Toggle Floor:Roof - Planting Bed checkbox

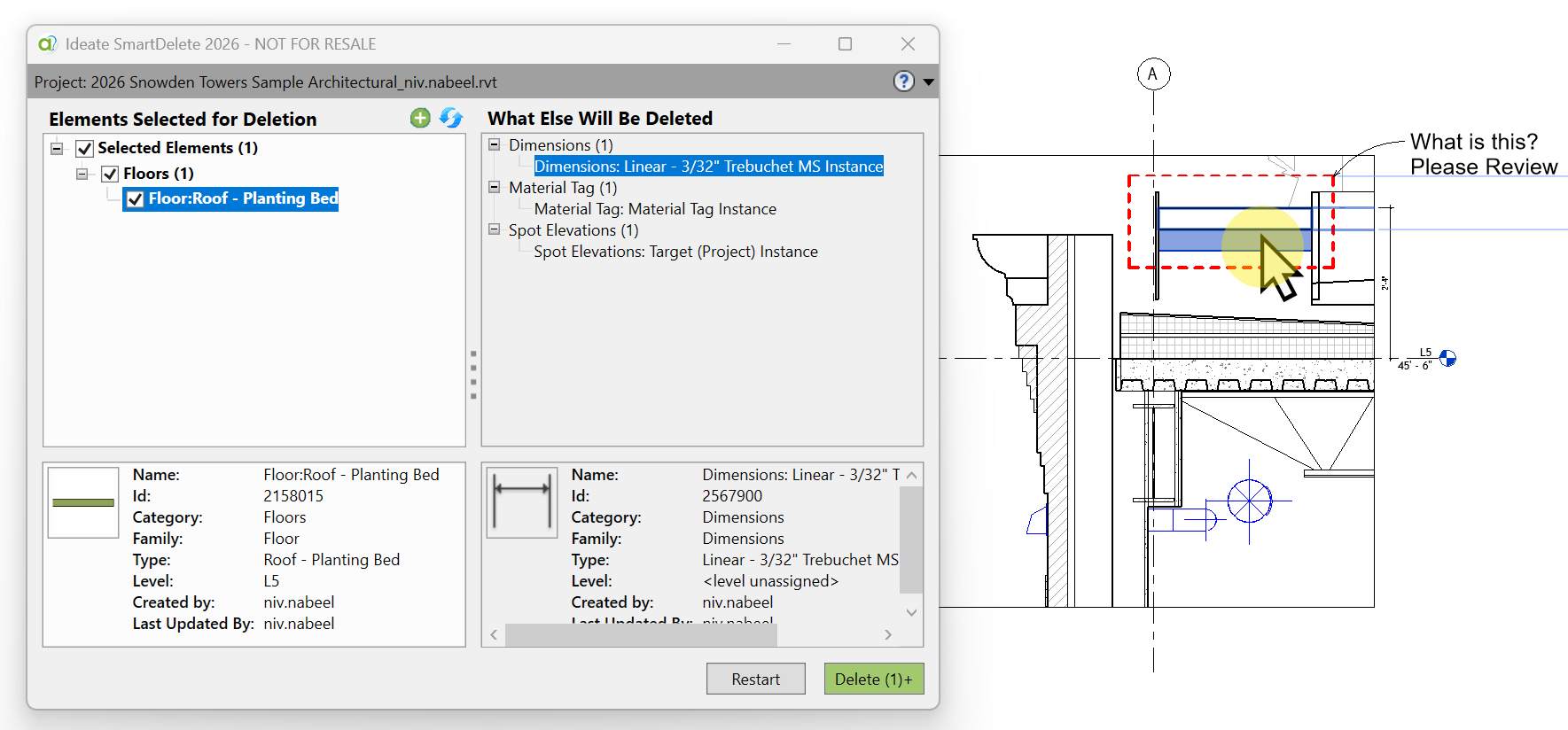(135, 199)
